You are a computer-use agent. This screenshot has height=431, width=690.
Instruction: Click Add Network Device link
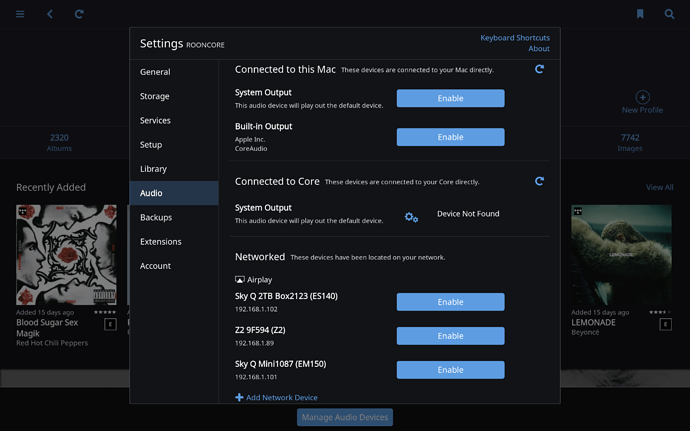pyautogui.click(x=276, y=398)
